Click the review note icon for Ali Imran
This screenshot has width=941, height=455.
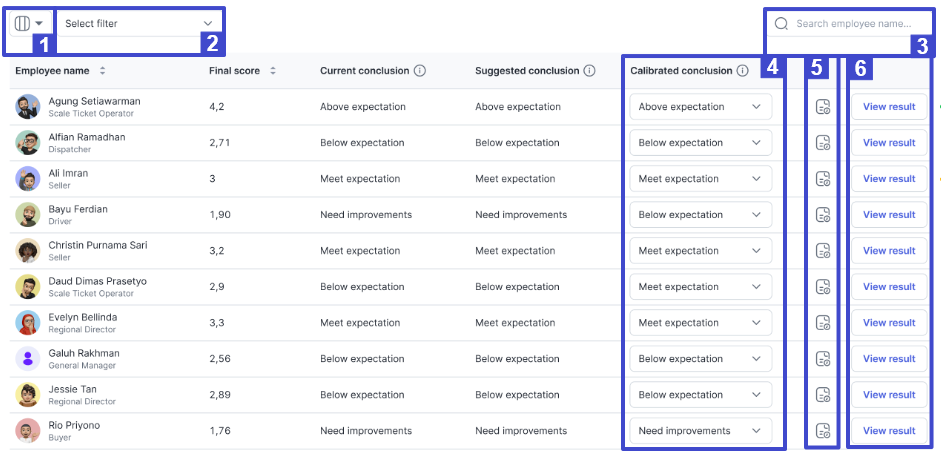pyautogui.click(x=823, y=179)
